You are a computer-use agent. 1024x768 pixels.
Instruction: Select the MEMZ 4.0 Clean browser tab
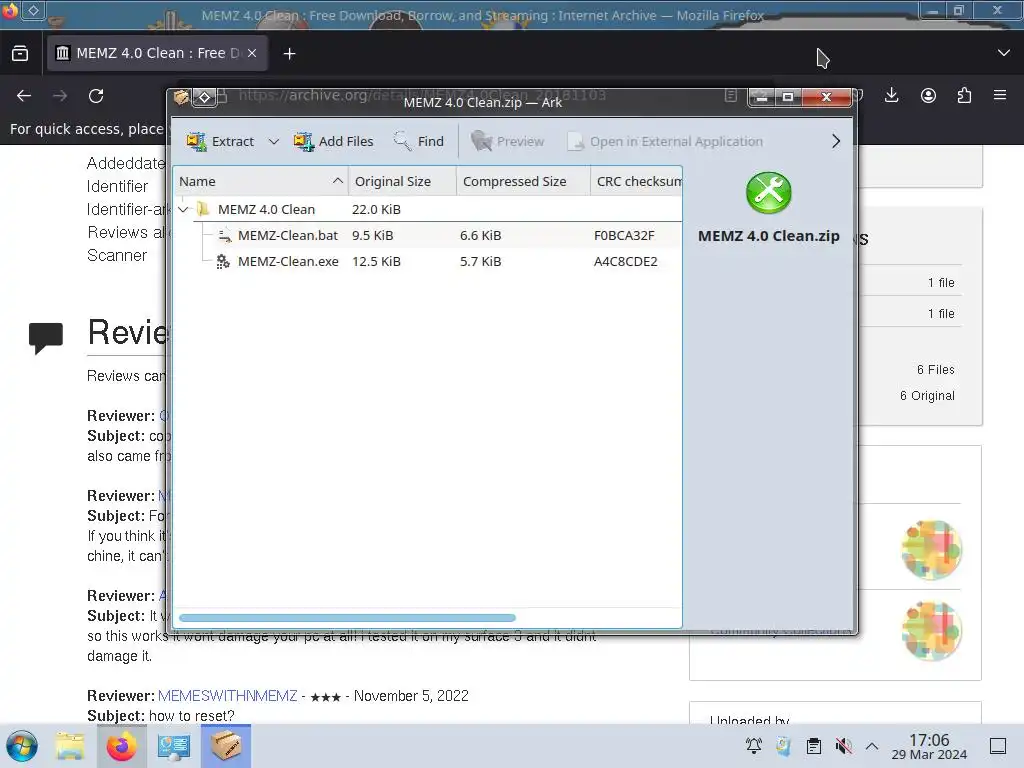[x=157, y=54]
